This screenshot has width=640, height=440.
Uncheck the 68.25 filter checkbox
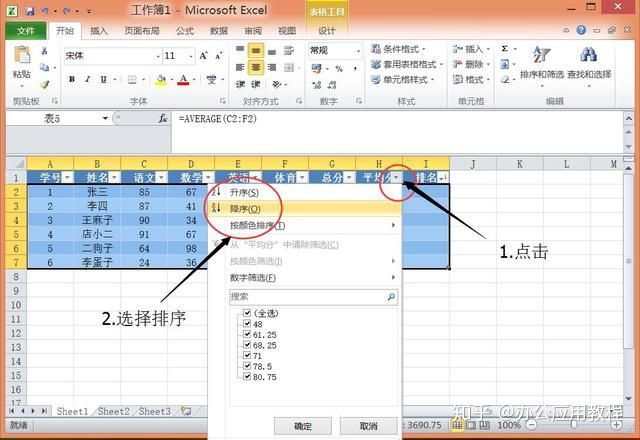(x=247, y=344)
